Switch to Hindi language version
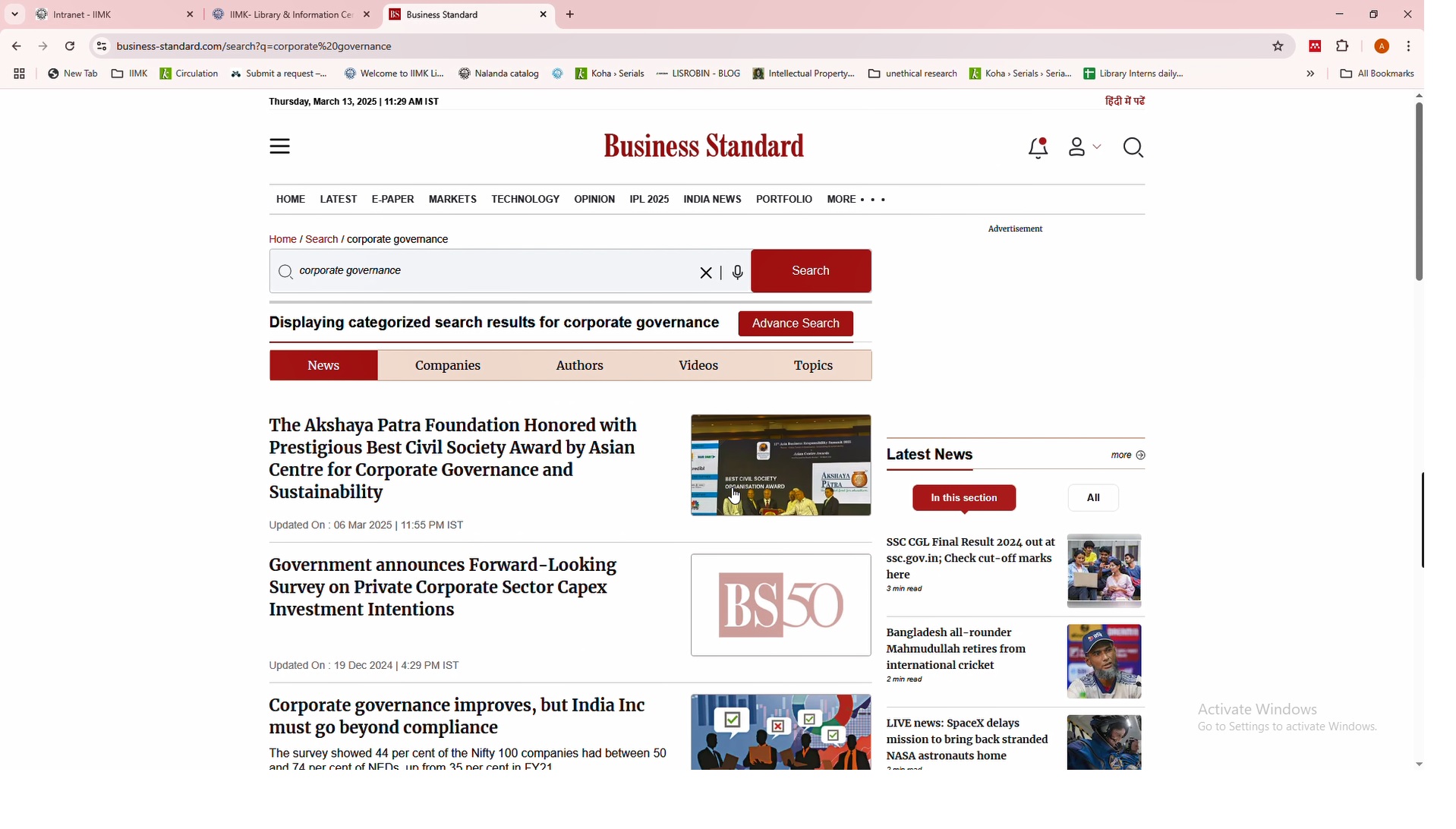The height and width of the screenshot is (829, 1456). coord(1125,102)
